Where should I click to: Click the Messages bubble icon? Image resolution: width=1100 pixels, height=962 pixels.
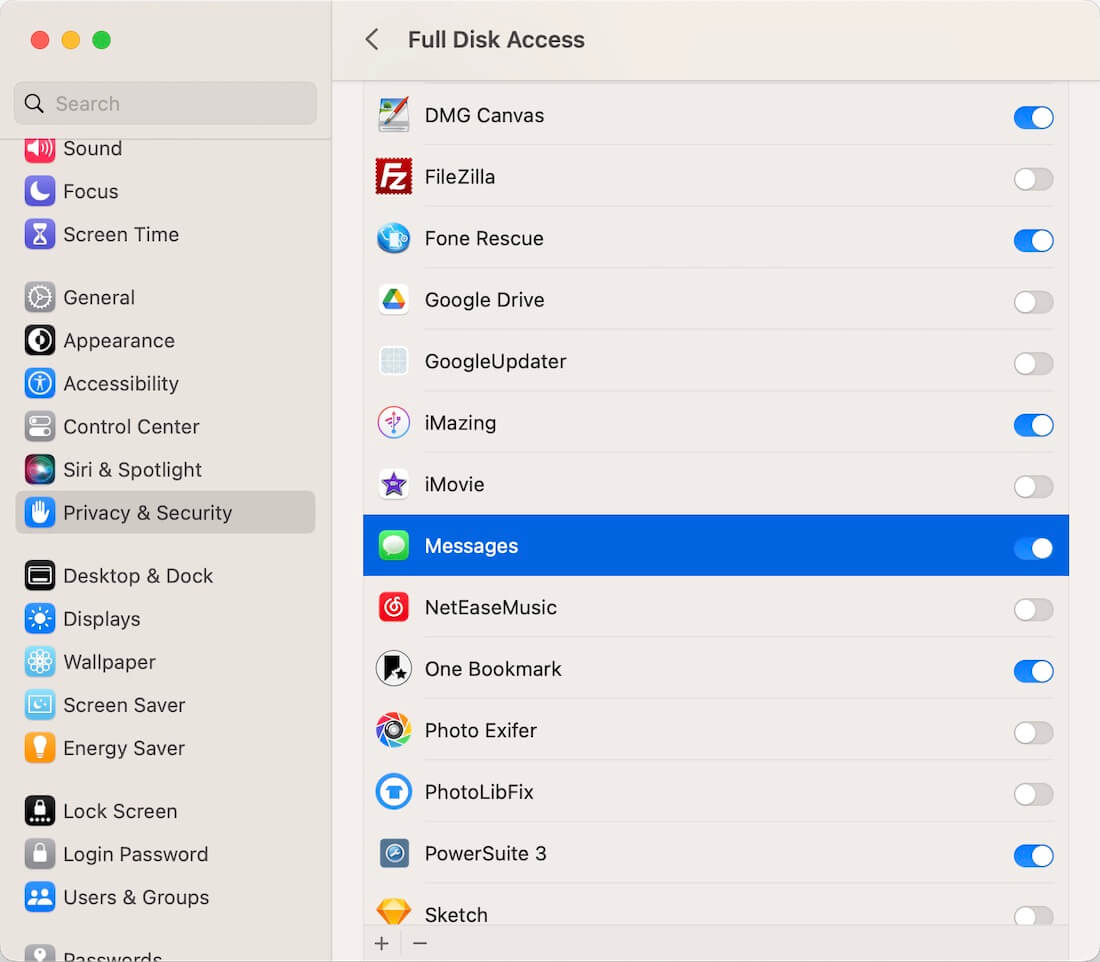click(394, 546)
